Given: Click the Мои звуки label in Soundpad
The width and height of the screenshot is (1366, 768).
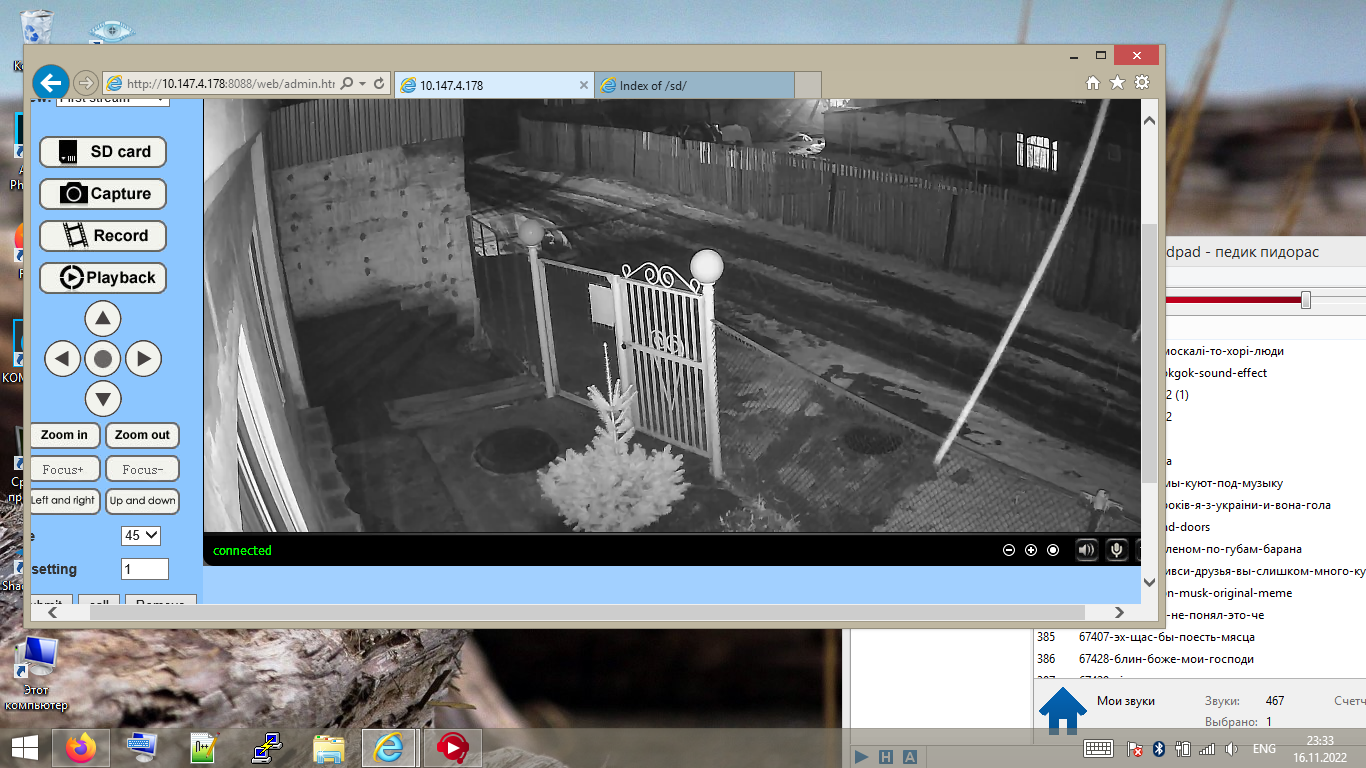Looking at the screenshot, I should [1126, 701].
